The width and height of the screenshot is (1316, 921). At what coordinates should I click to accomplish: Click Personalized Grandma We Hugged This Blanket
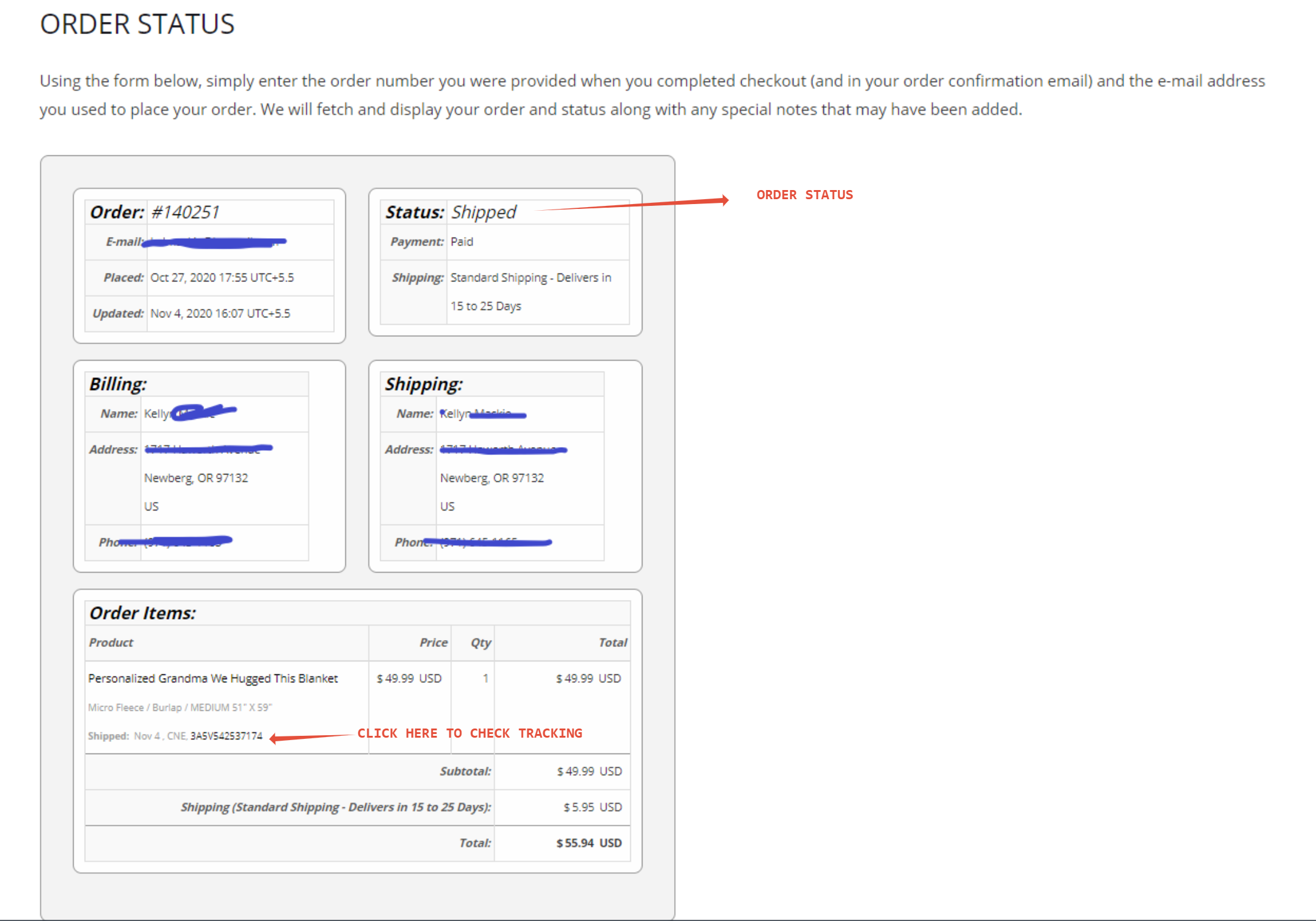[213, 679]
